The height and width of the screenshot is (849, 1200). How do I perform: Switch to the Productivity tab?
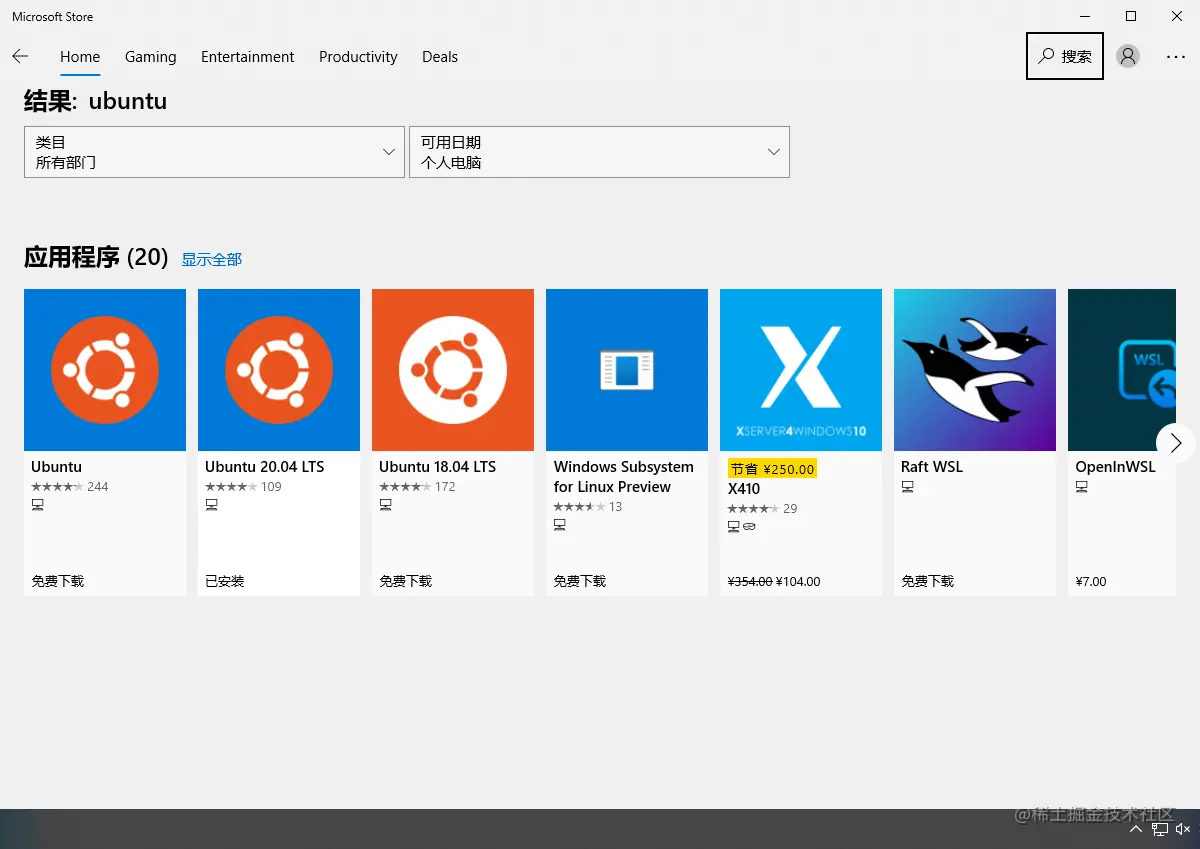tap(358, 57)
